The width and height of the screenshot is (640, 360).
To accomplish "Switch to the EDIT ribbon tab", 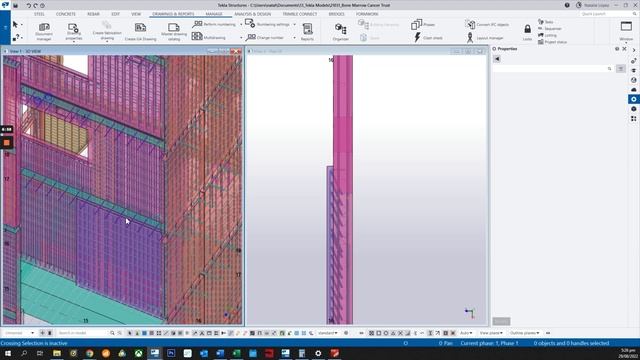I will (116, 14).
